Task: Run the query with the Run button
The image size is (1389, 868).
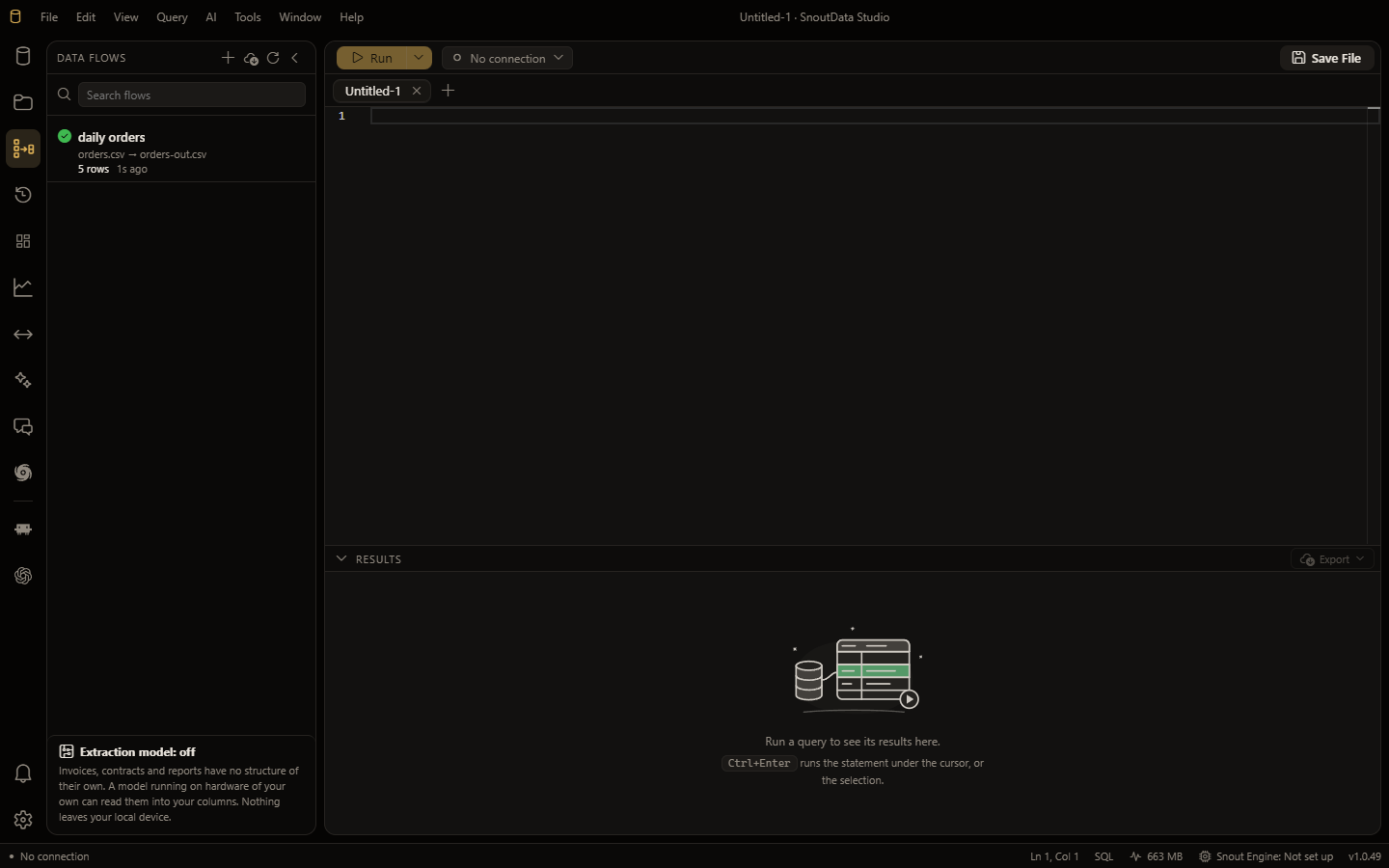Action: point(371,58)
